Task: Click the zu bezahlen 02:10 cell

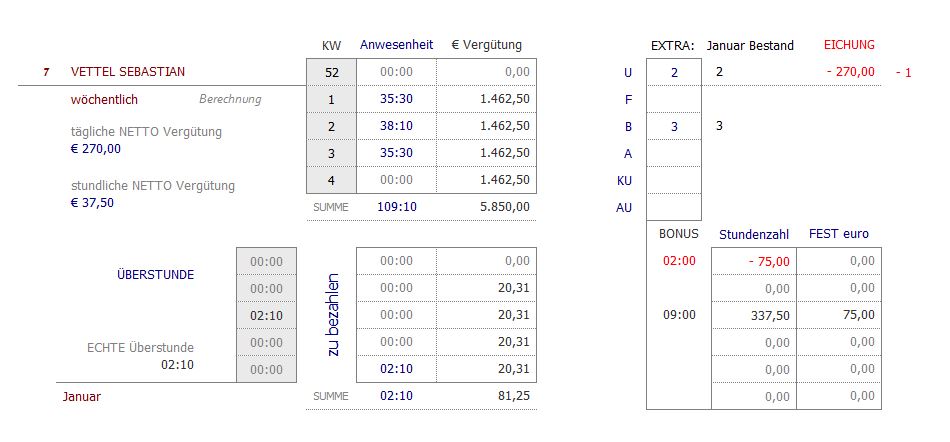Action: coord(396,369)
